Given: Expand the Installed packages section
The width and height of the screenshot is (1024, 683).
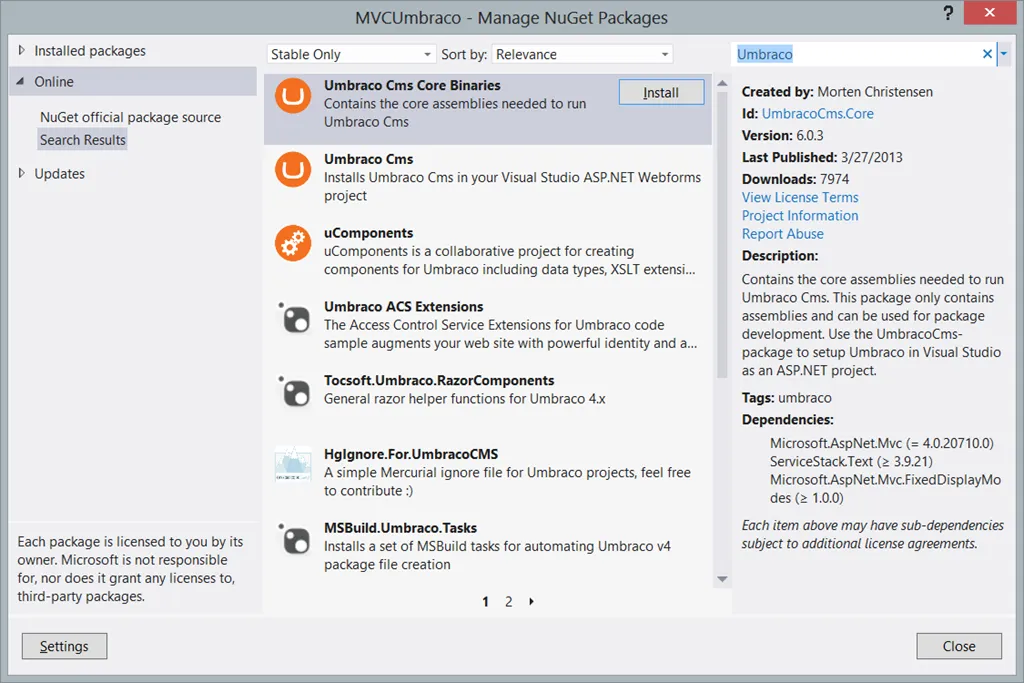Looking at the screenshot, I should [x=23, y=51].
